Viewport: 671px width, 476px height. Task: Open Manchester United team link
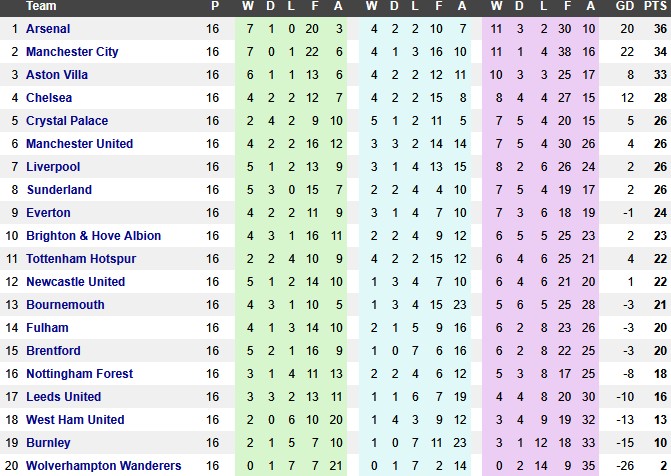[79, 143]
